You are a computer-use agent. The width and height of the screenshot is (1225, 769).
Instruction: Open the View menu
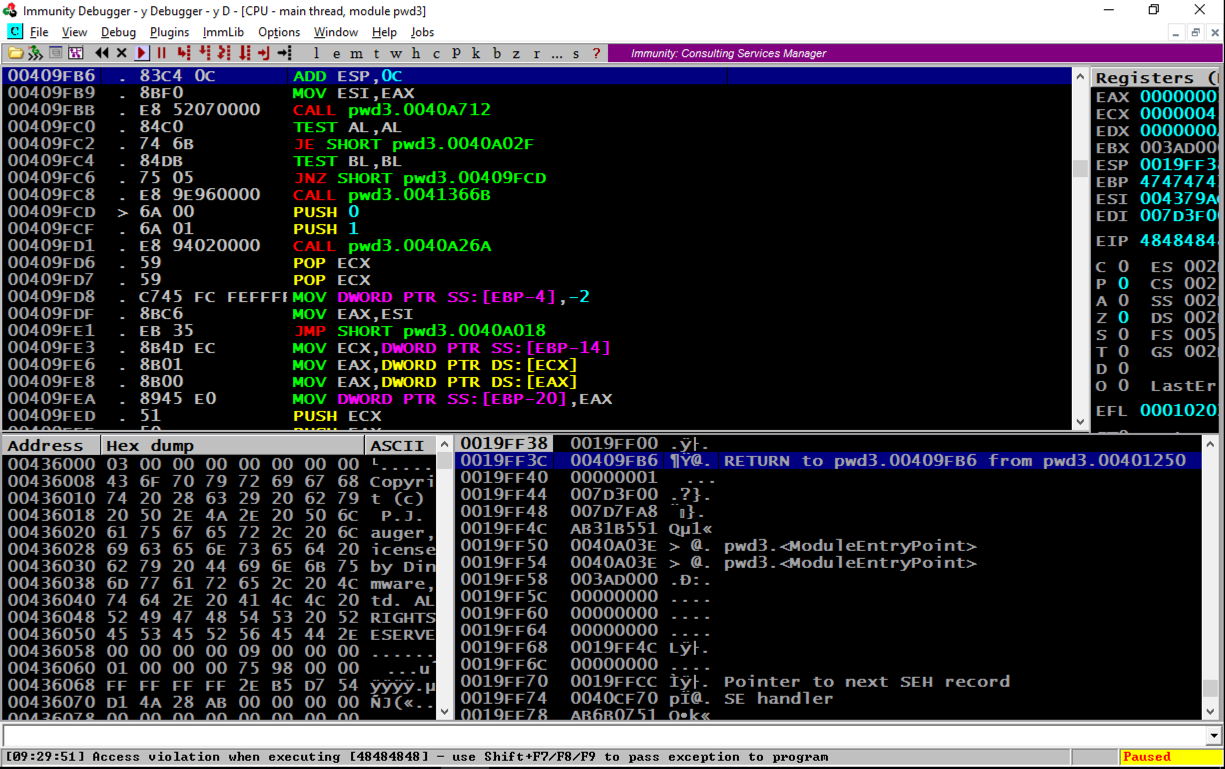74,32
